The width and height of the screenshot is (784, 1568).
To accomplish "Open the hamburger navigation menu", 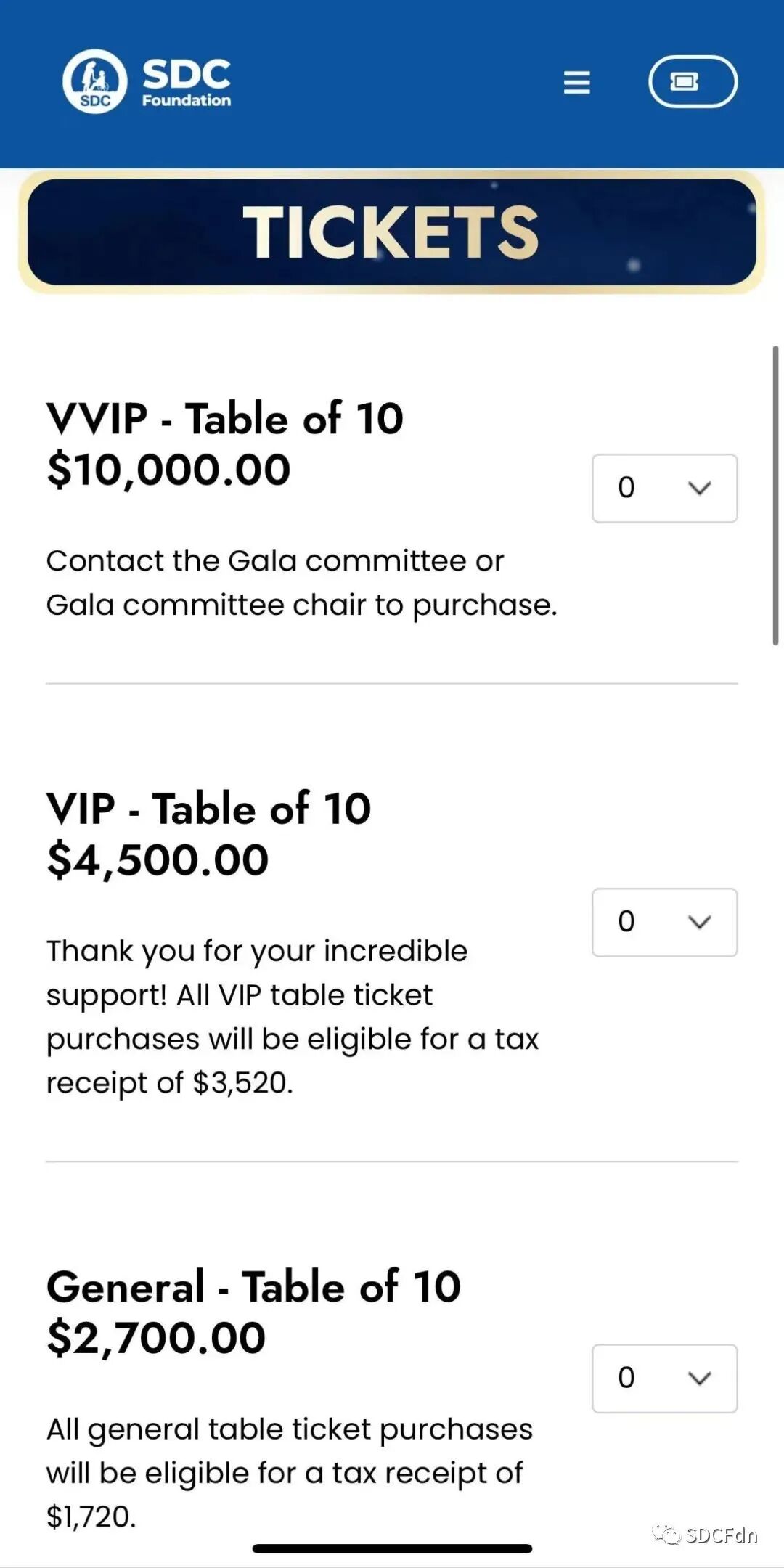I will click(577, 82).
